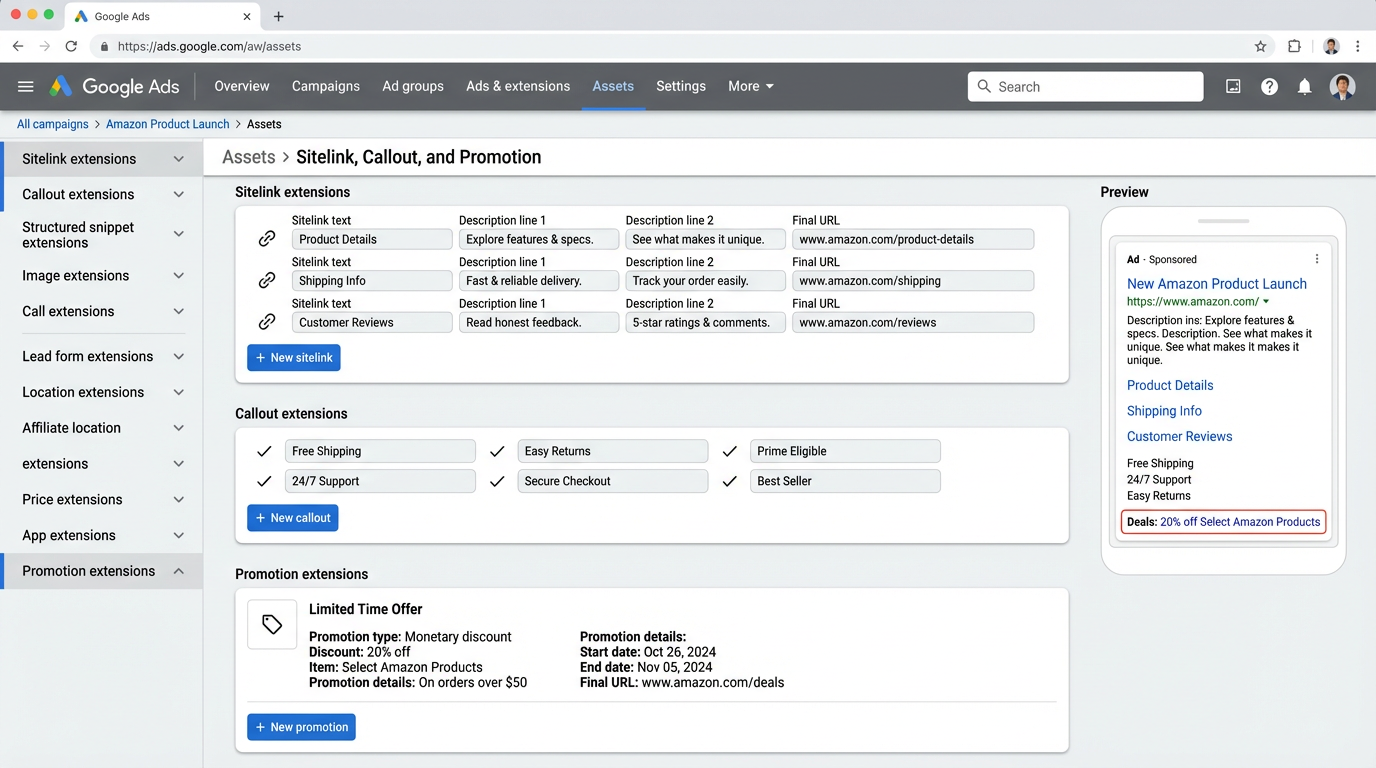Expand the Sitelink extensions sidebar chevron
The height and width of the screenshot is (768, 1376).
coord(178,158)
